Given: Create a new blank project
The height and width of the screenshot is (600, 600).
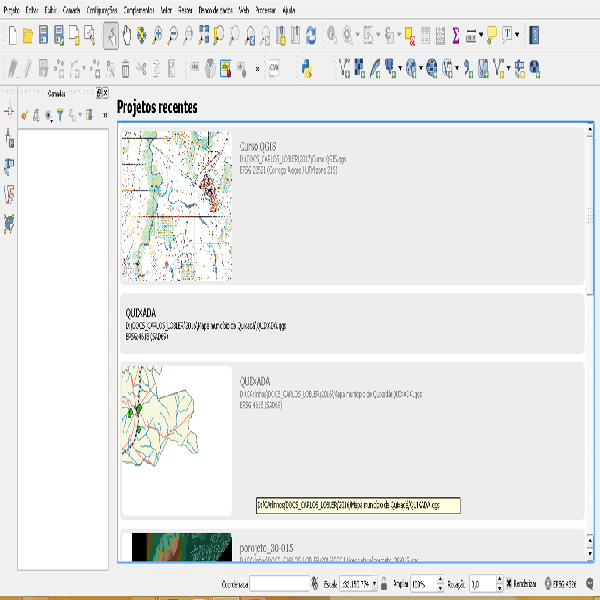Looking at the screenshot, I should pos(13,35).
